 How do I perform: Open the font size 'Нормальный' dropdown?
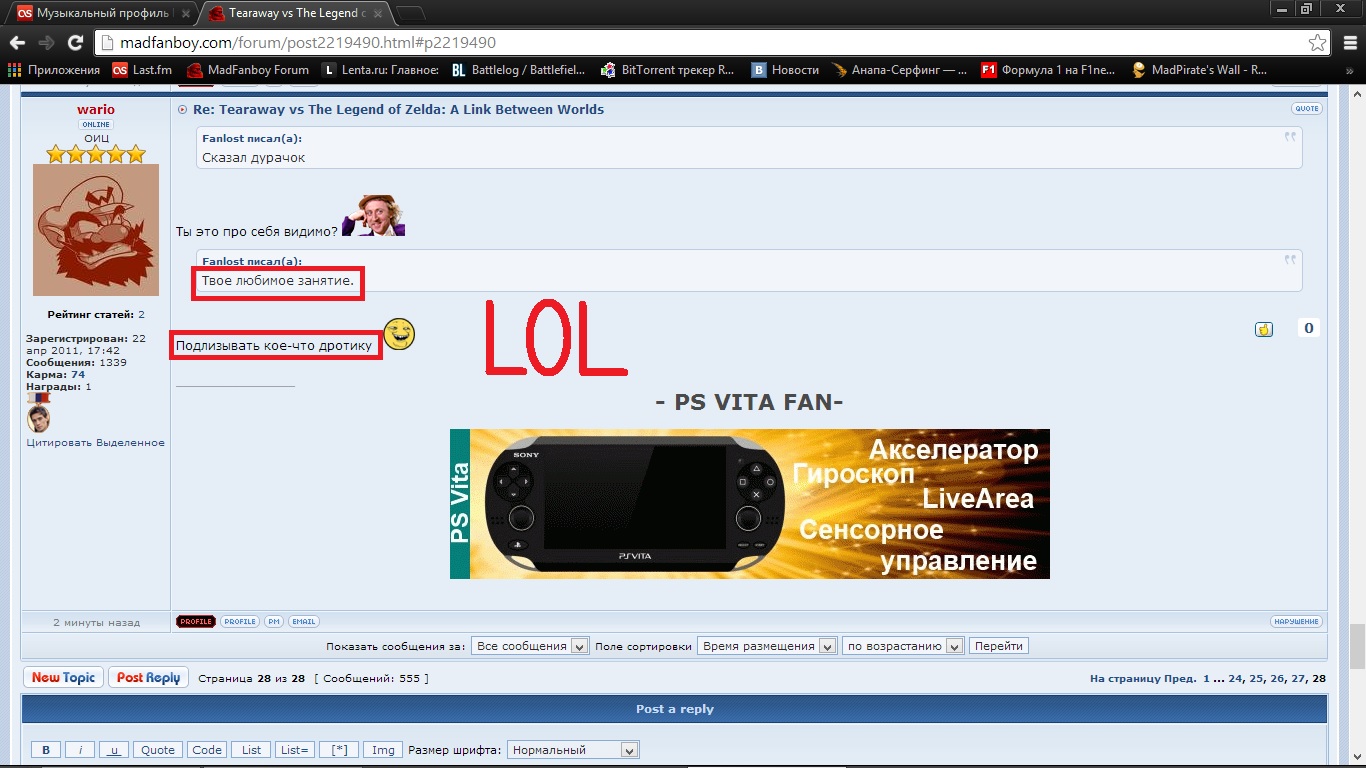[x=573, y=750]
